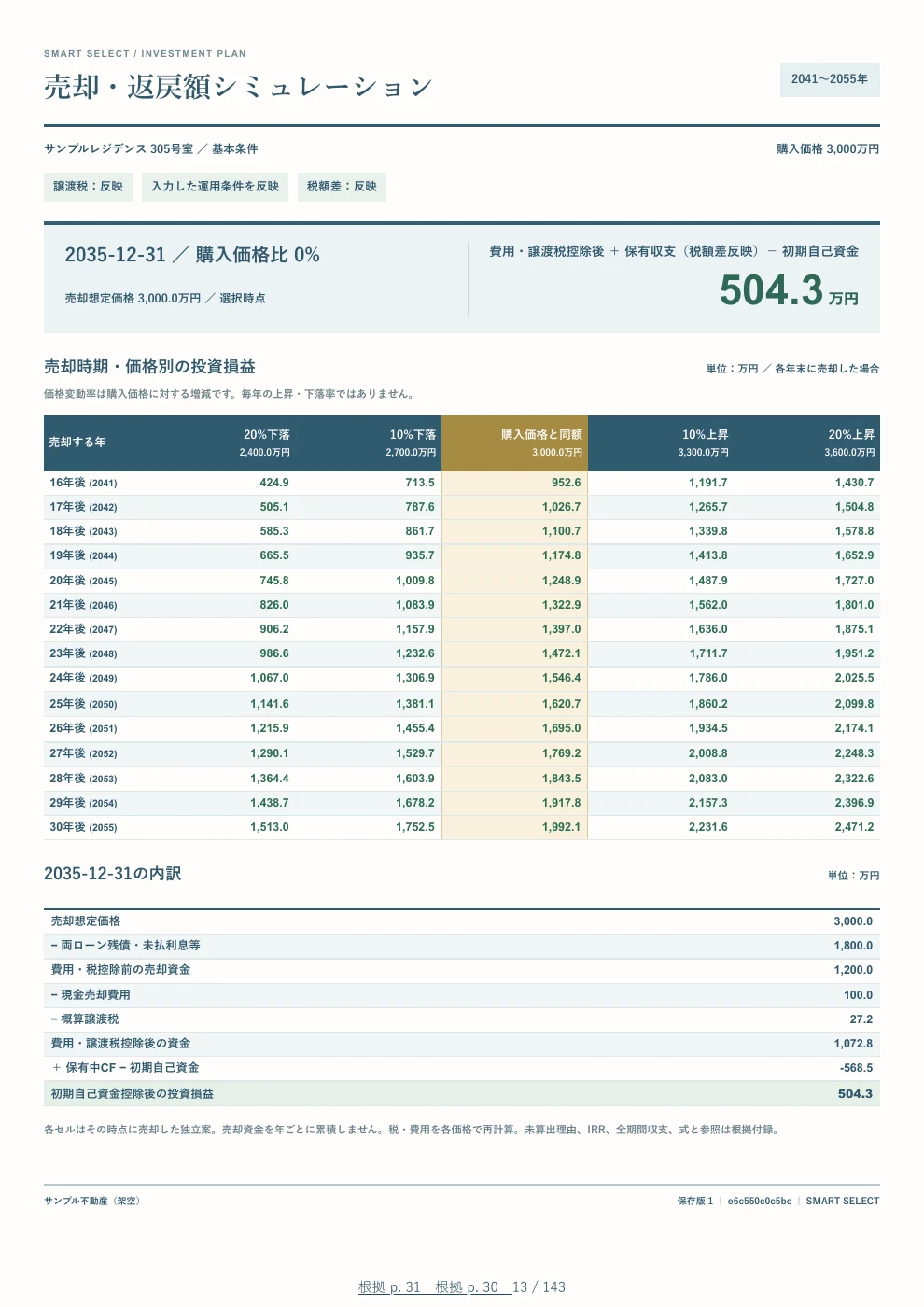Open the 根拠 p. 30 link
The width and height of the screenshot is (924, 1307).
coord(467,1286)
